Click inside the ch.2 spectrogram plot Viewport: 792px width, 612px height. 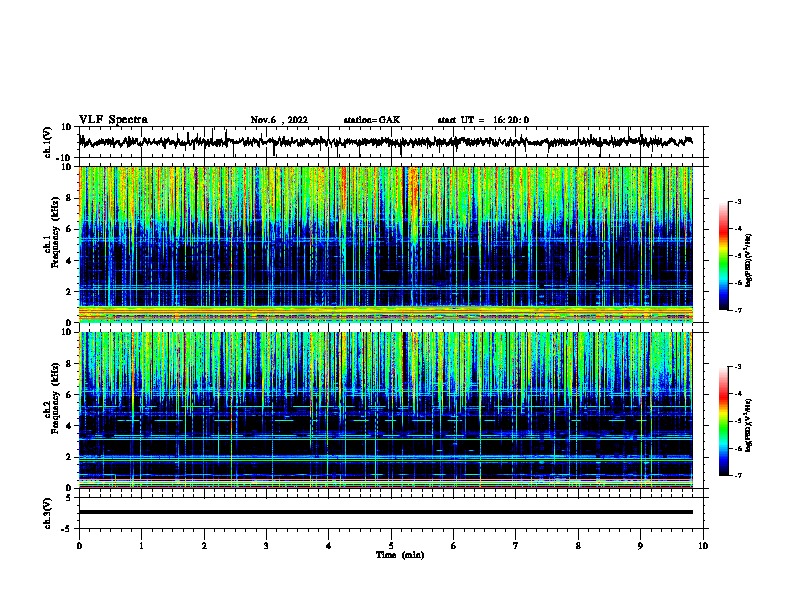[x=386, y=410]
